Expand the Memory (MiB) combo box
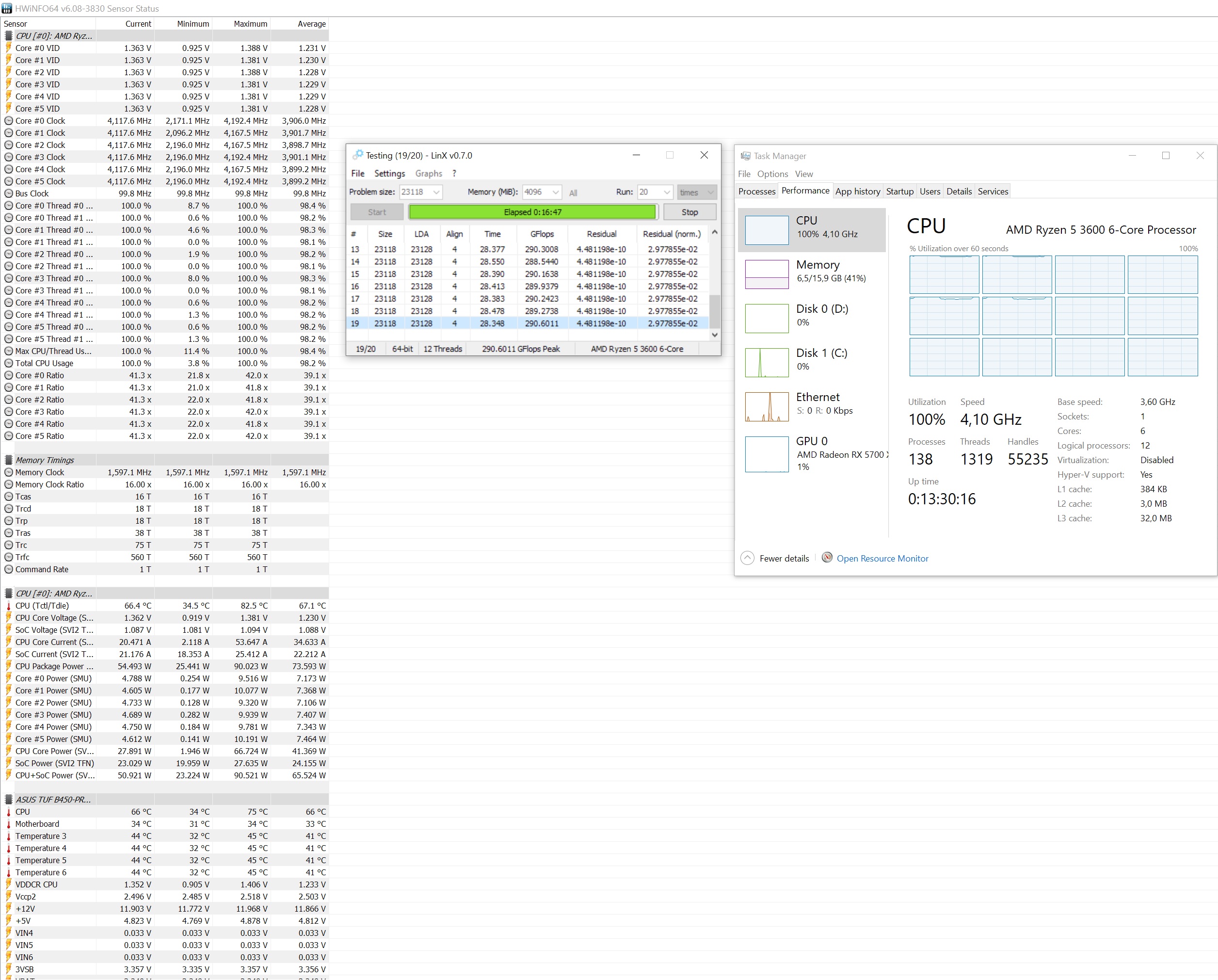 click(555, 193)
